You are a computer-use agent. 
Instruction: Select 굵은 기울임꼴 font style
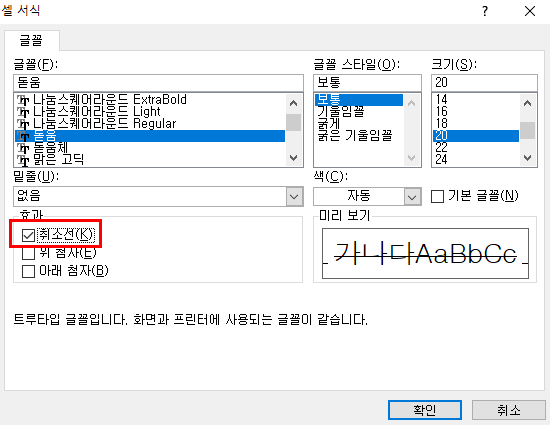click(358, 135)
